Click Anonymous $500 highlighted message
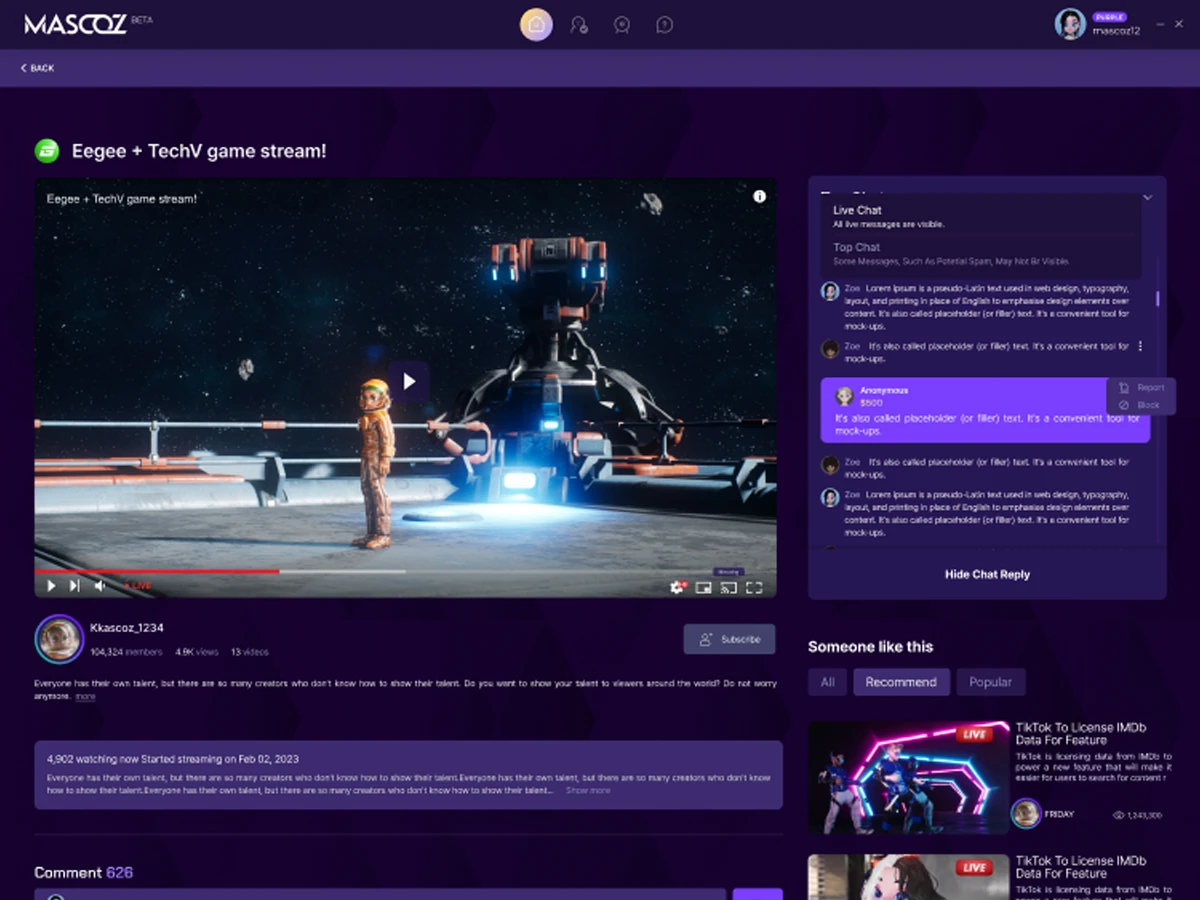The image size is (1200, 900). coord(985,410)
